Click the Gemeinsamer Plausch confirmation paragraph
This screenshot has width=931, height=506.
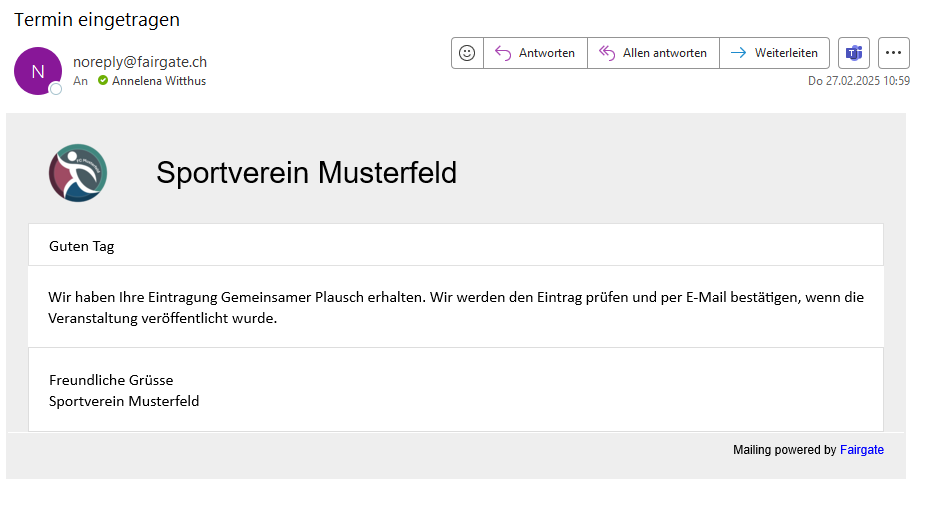pos(455,307)
